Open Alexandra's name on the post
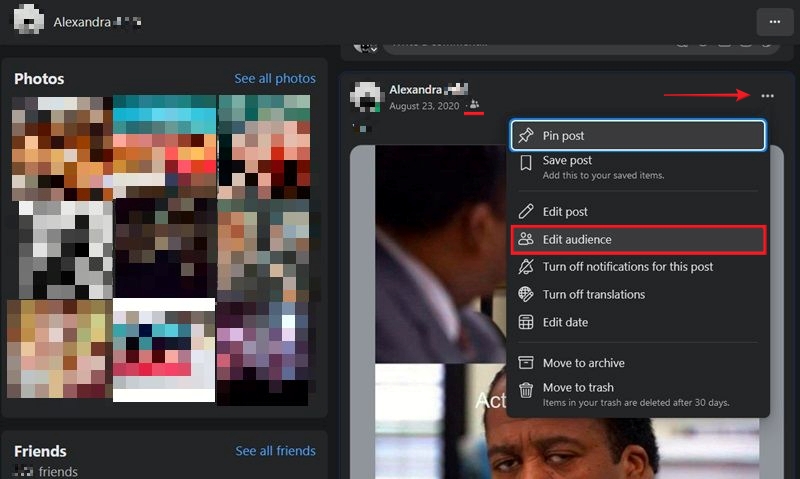The image size is (800, 479). pos(429,90)
